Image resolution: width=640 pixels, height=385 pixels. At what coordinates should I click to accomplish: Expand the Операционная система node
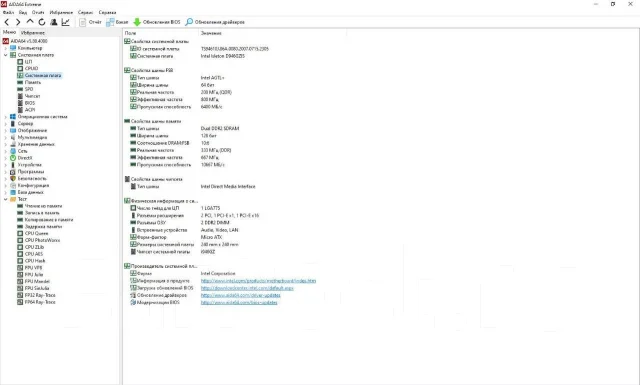[5, 117]
